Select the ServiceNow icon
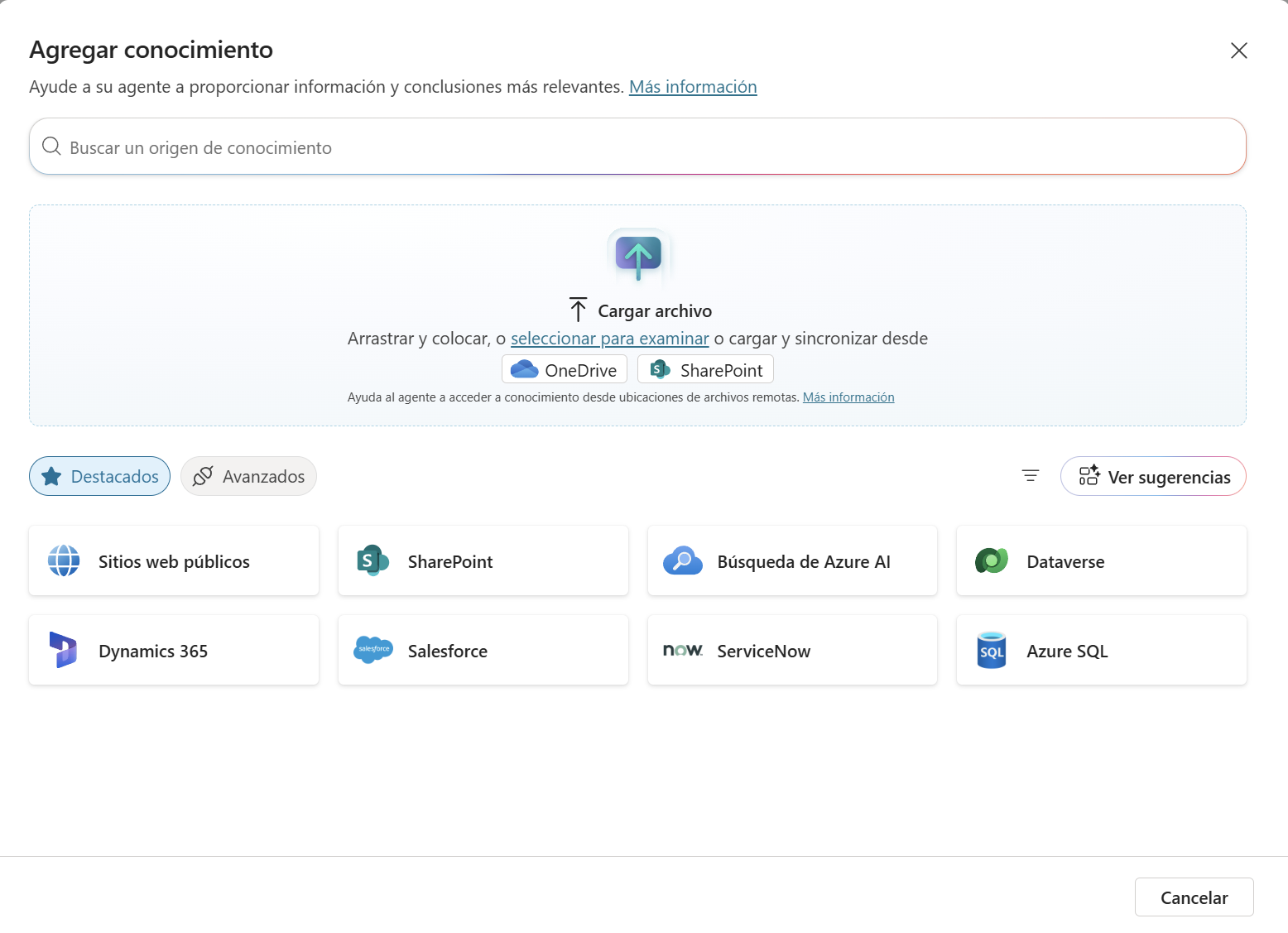Viewport: 1288px width, 933px height. (684, 650)
